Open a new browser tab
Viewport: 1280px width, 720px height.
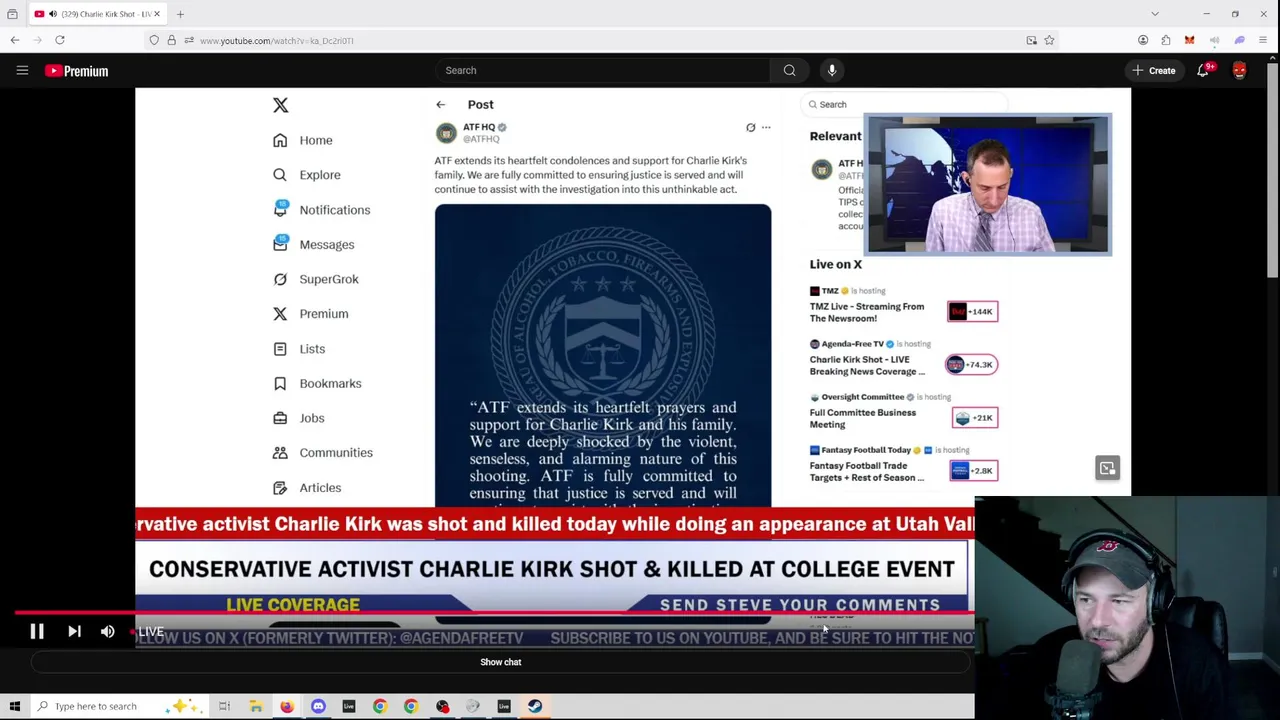[181, 14]
